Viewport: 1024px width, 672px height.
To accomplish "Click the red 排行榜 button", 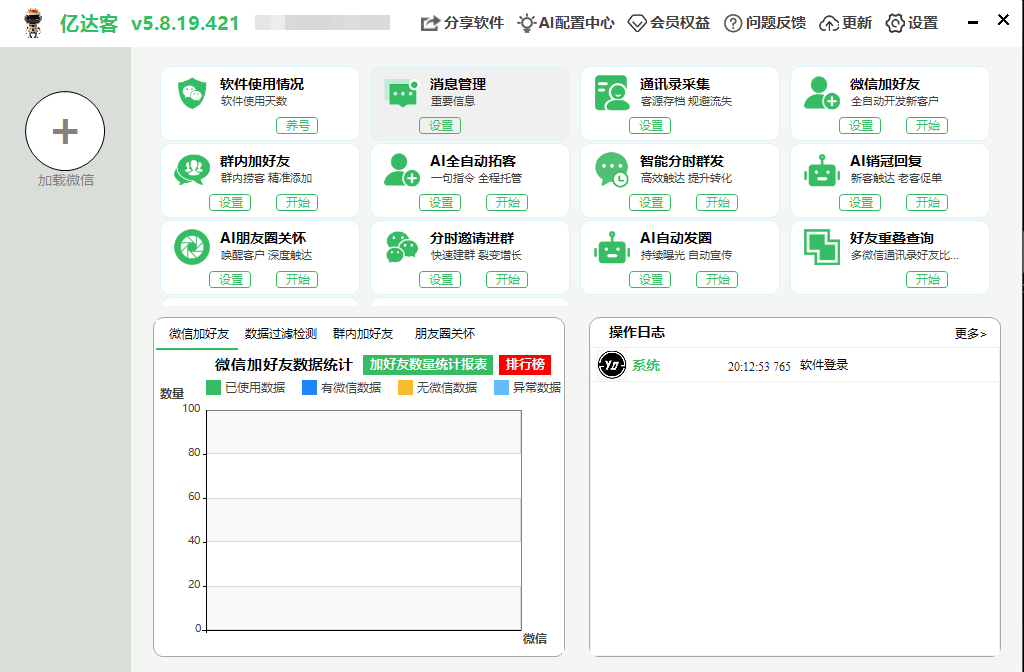I will (x=525, y=365).
